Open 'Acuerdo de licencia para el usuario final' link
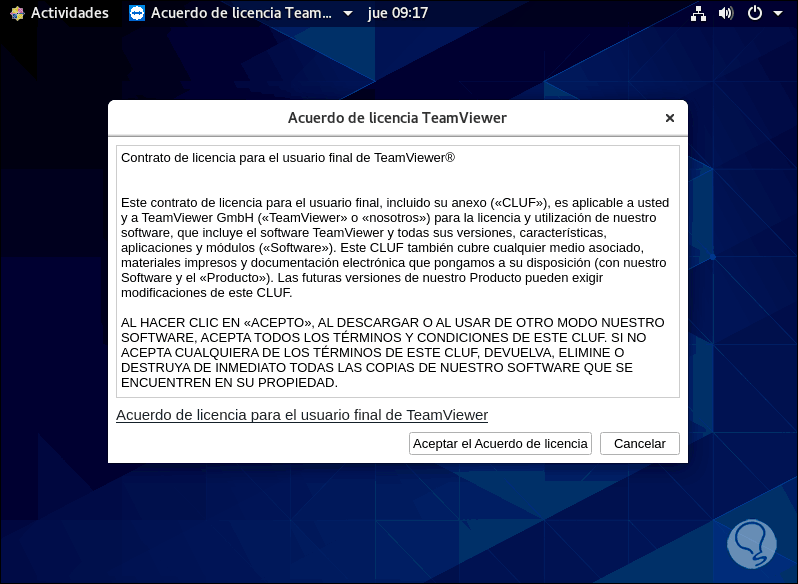The width and height of the screenshot is (798, 584). click(x=302, y=415)
